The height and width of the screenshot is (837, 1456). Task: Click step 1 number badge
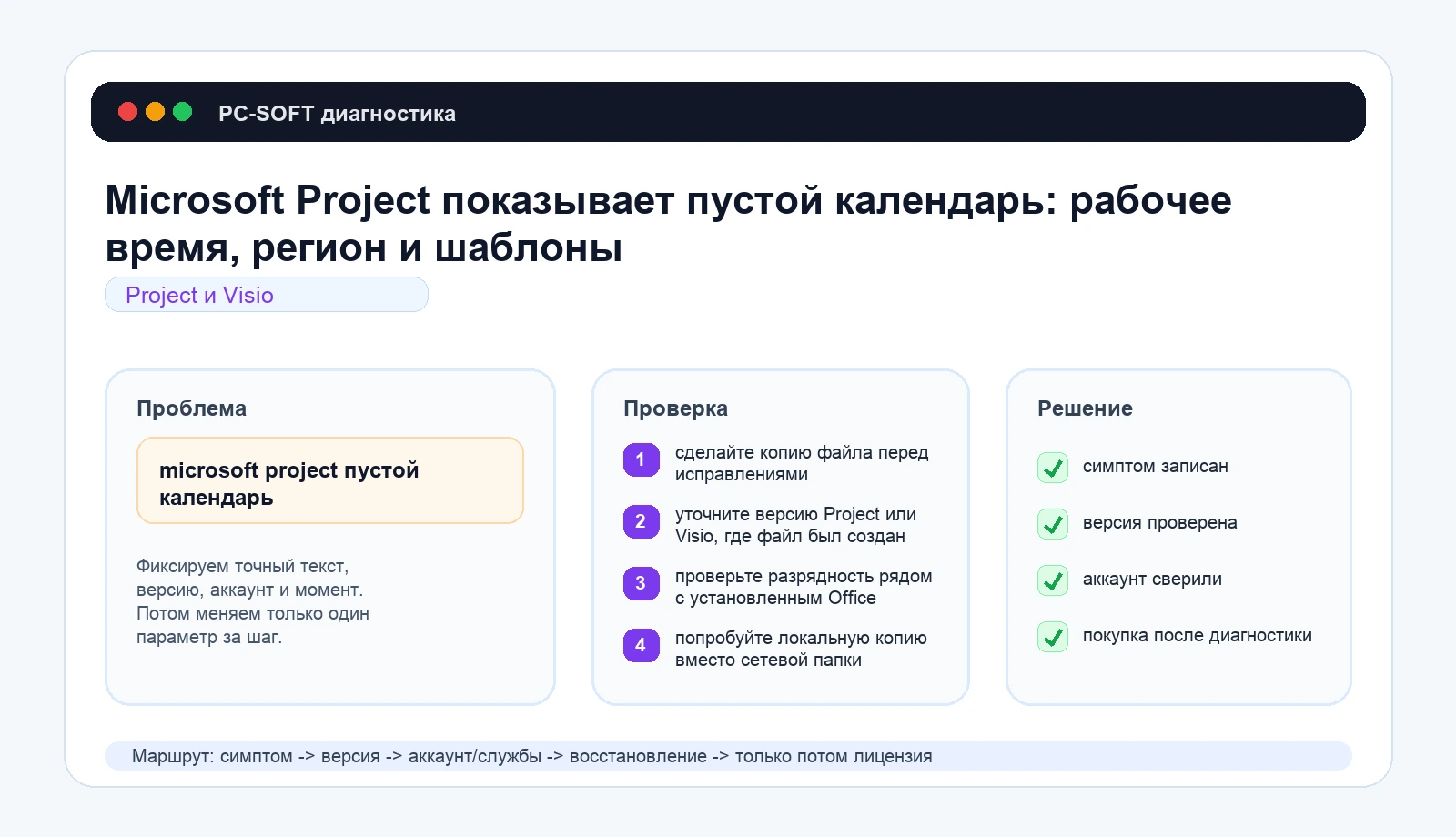coord(641,459)
